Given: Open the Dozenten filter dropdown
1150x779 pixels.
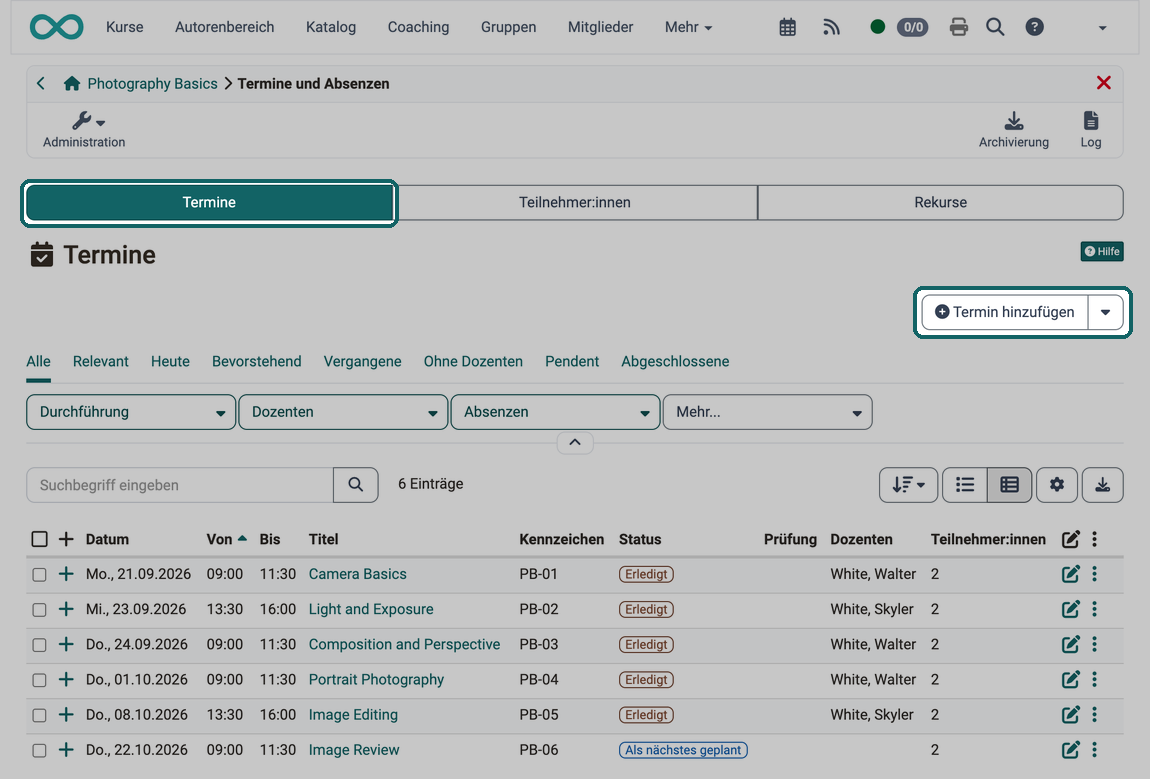Looking at the screenshot, I should pos(343,412).
